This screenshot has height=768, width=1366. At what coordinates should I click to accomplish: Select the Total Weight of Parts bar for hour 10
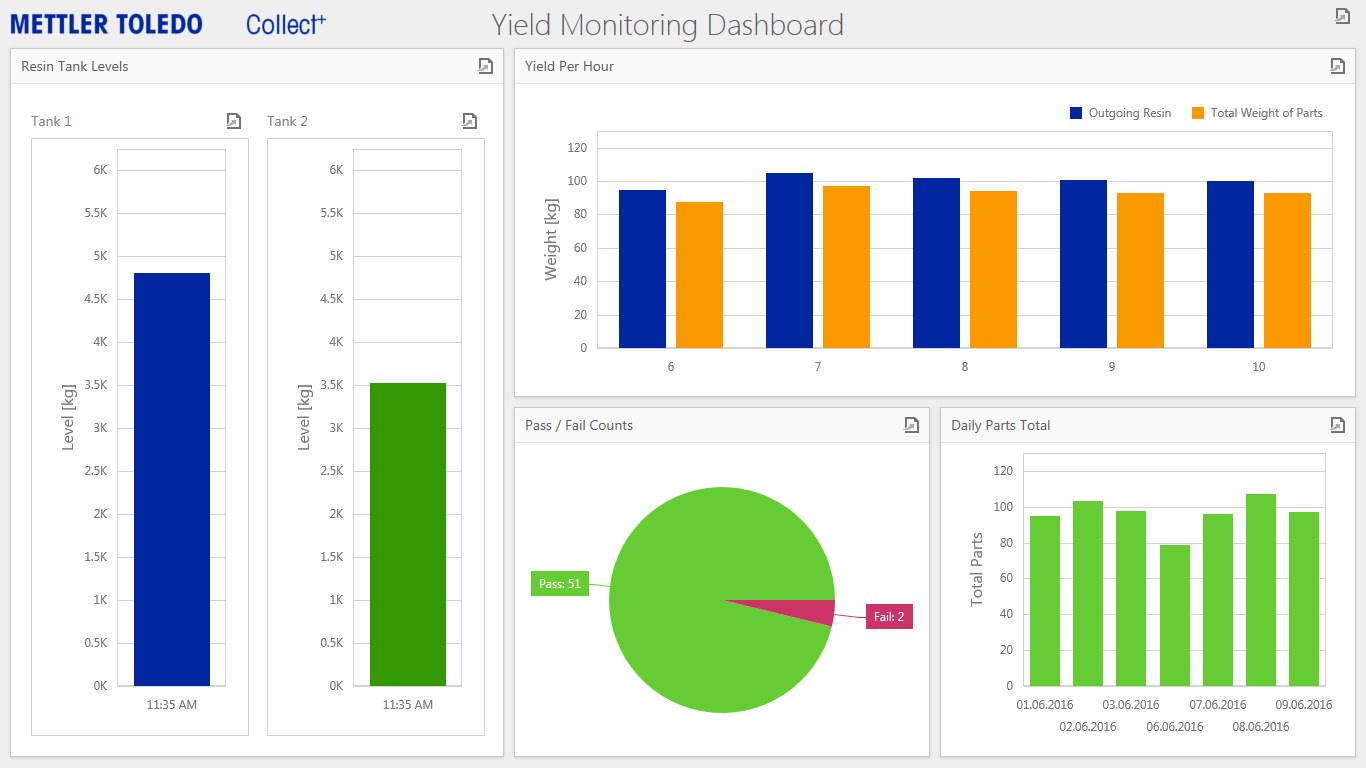[x=1287, y=270]
